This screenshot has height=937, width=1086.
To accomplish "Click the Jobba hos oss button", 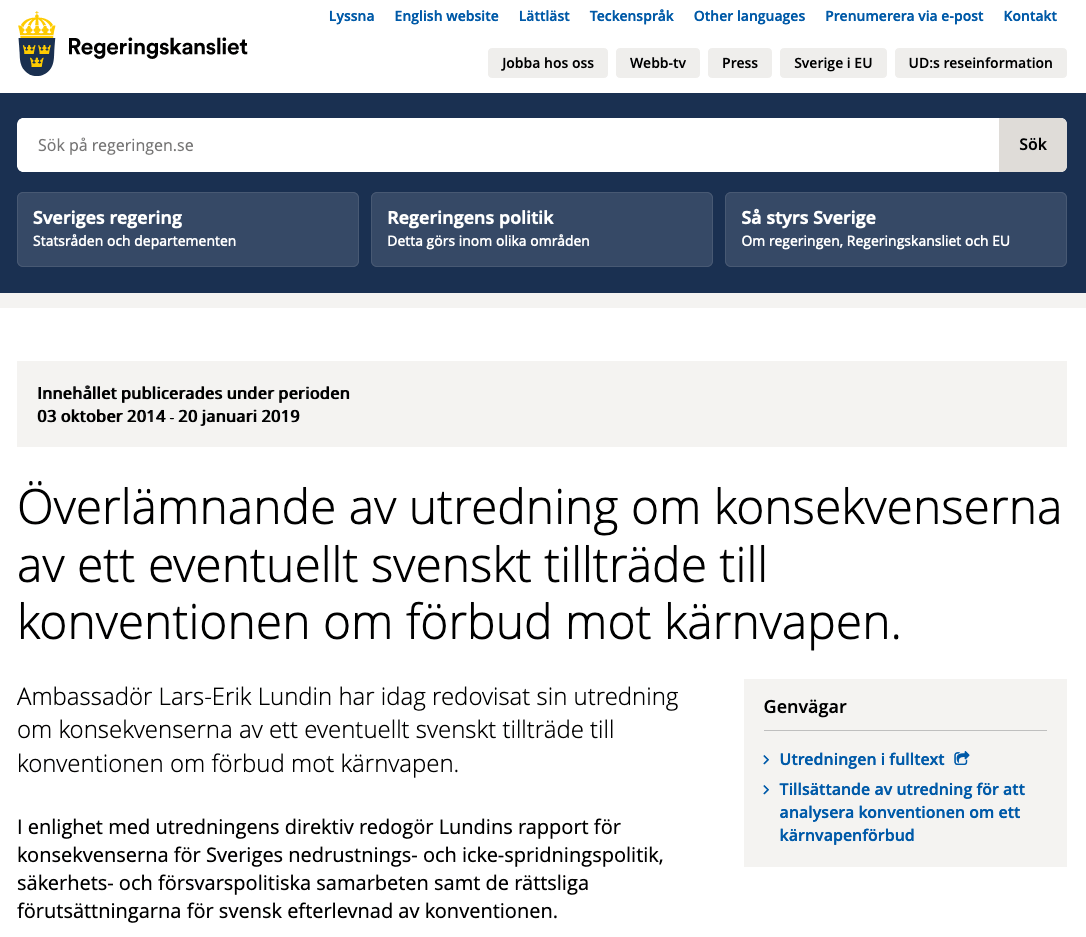I will coord(547,63).
